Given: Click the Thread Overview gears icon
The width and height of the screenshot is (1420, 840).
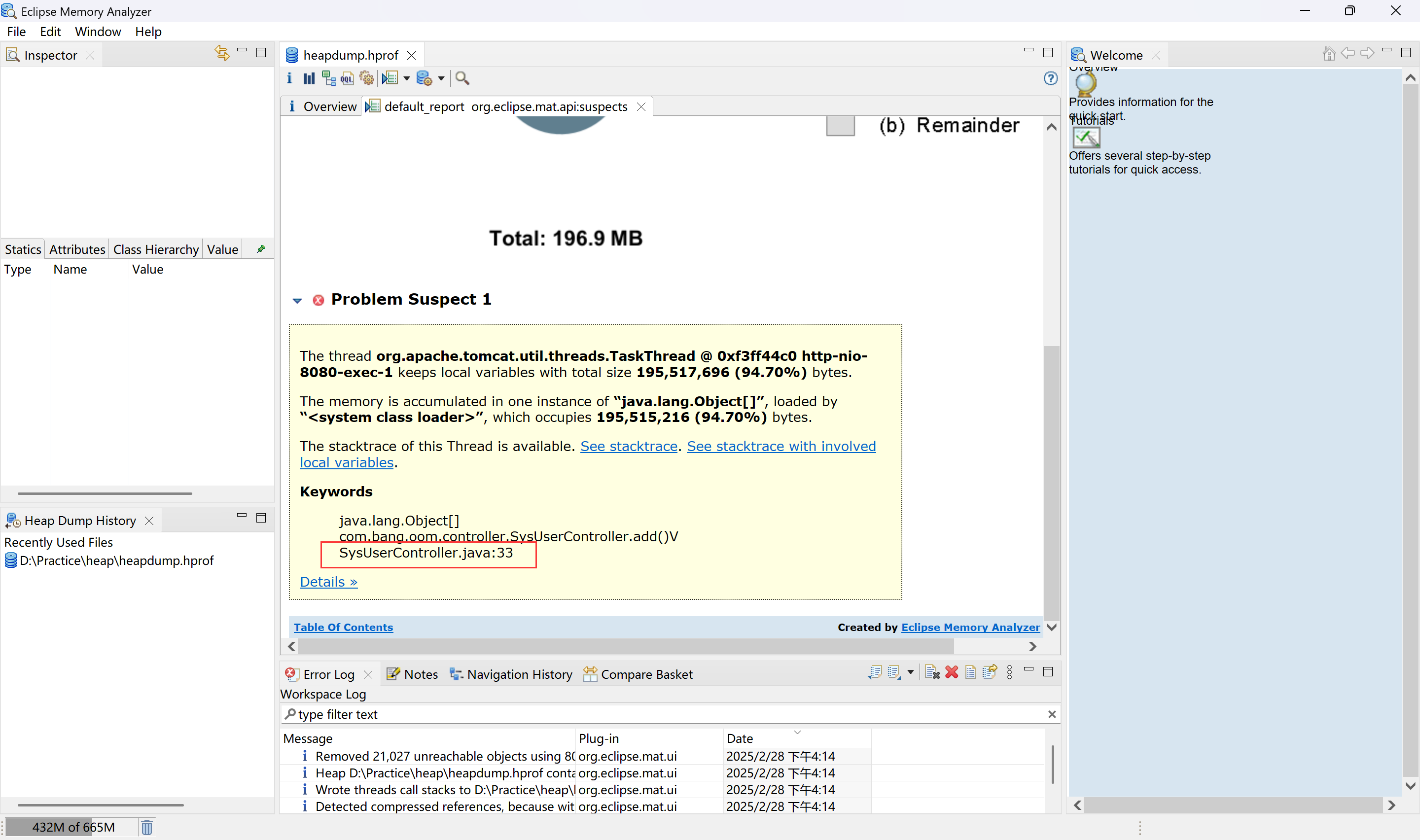Looking at the screenshot, I should tap(367, 78).
